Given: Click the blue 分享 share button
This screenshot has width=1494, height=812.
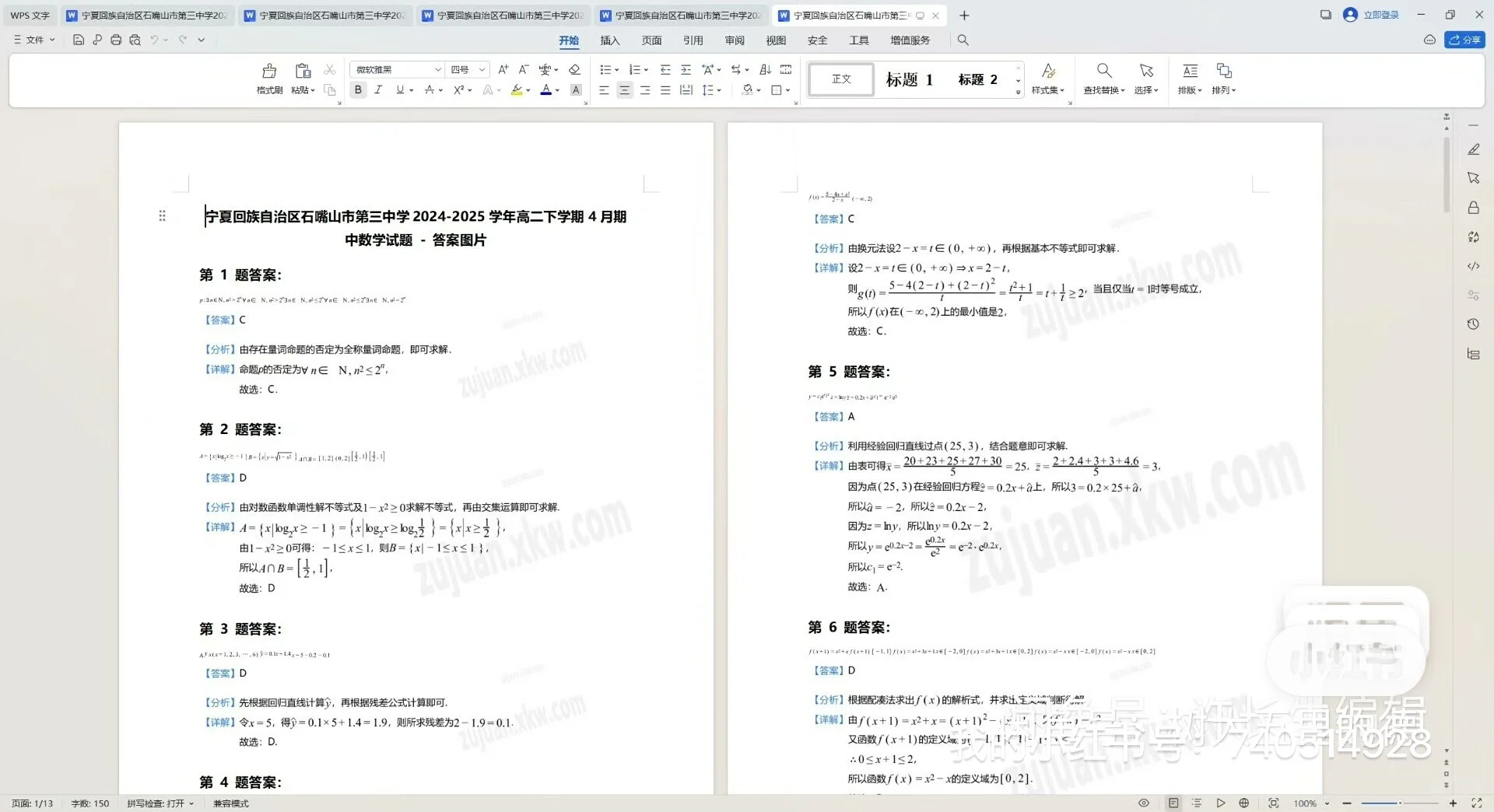Looking at the screenshot, I should (x=1466, y=40).
